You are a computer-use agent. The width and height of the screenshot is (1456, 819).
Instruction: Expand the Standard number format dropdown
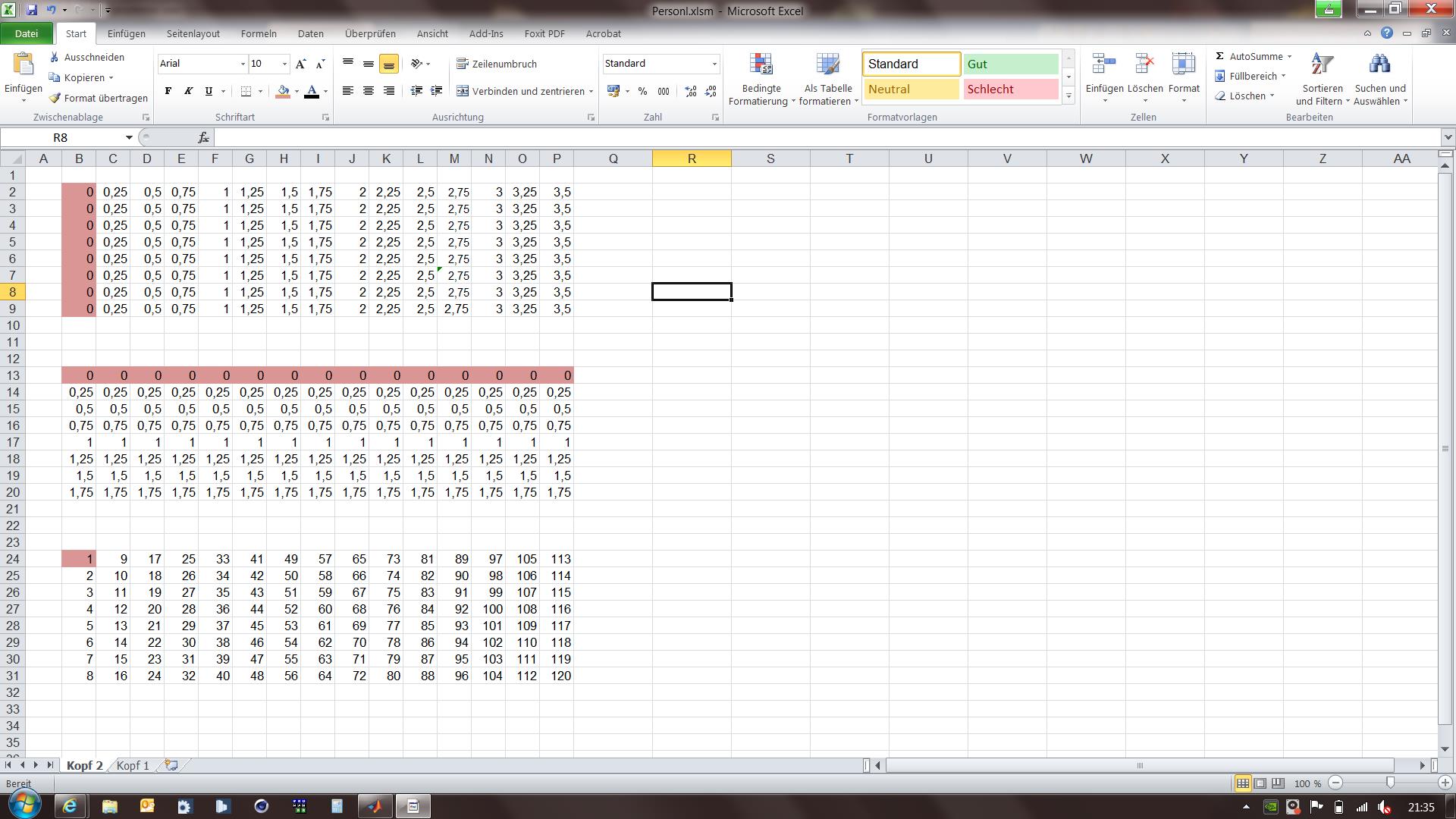[714, 64]
